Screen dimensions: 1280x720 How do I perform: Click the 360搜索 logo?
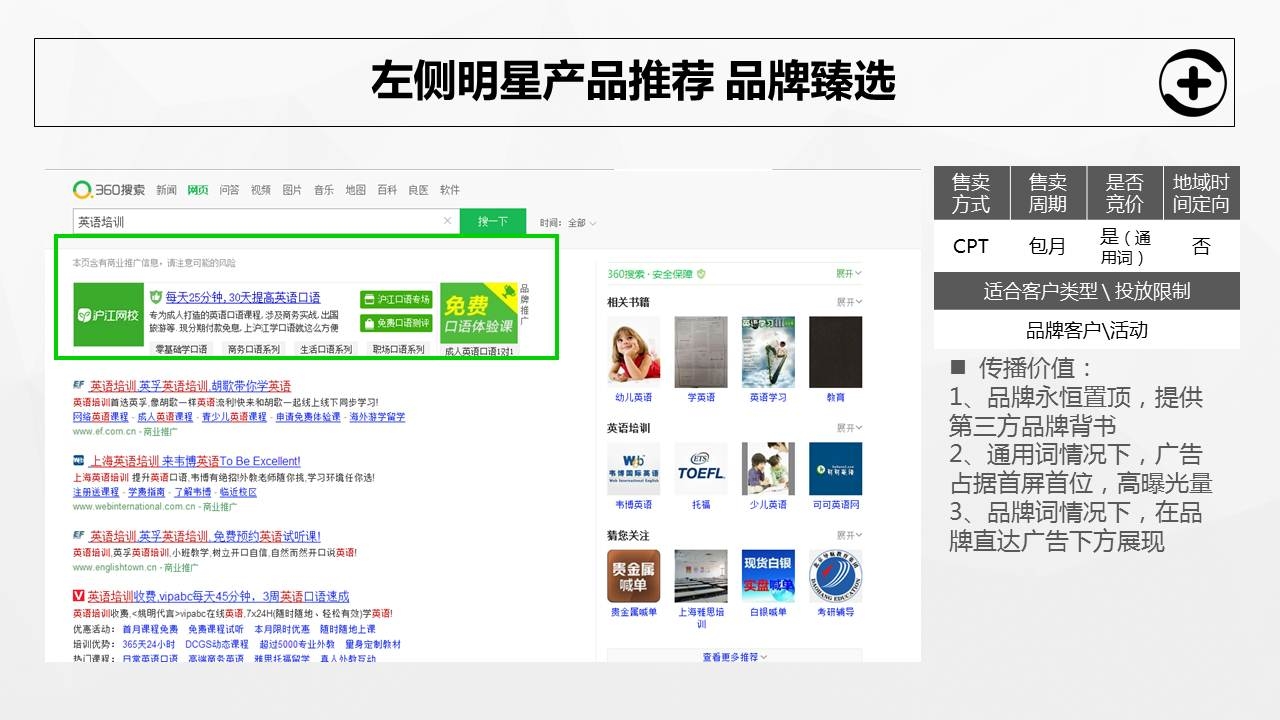109,190
